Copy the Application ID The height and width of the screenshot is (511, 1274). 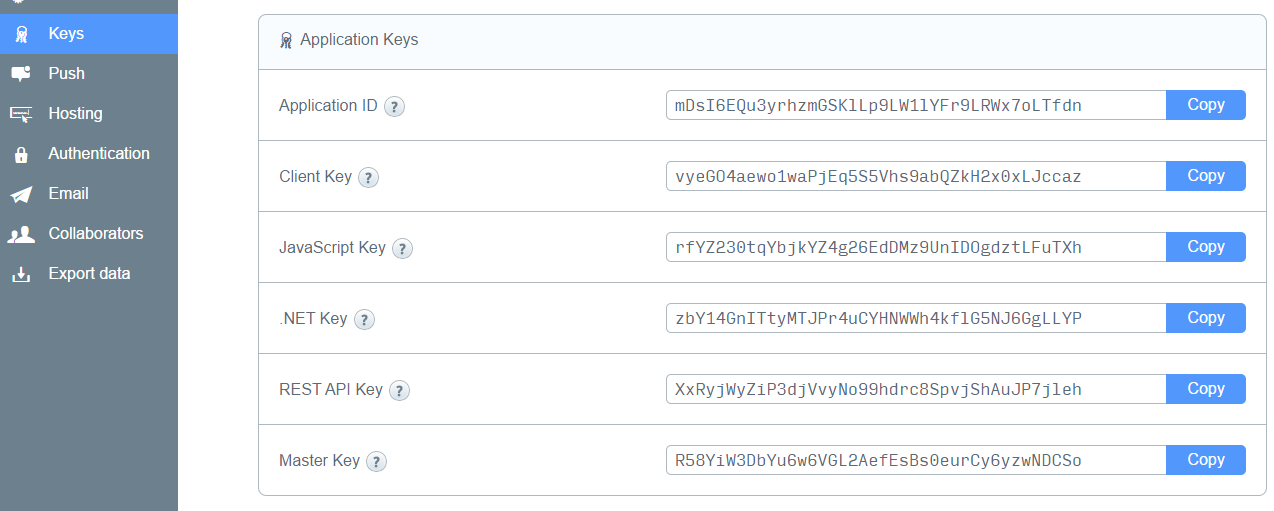tap(1205, 105)
